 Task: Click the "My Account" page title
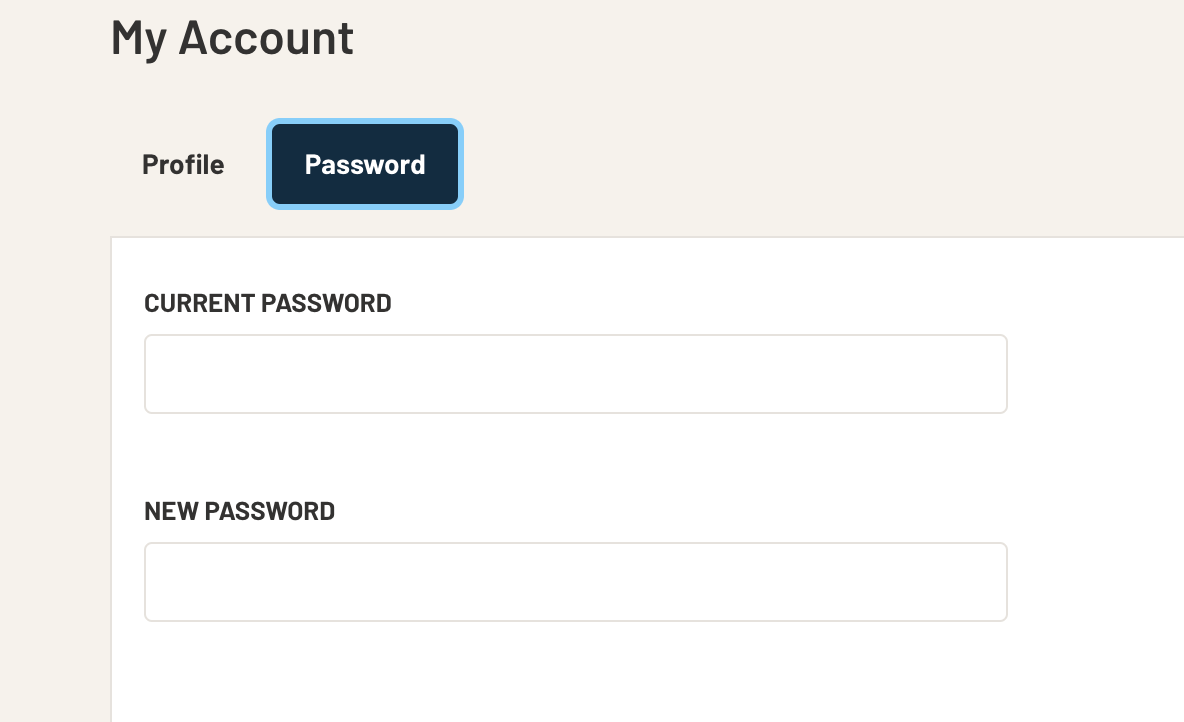[232, 38]
